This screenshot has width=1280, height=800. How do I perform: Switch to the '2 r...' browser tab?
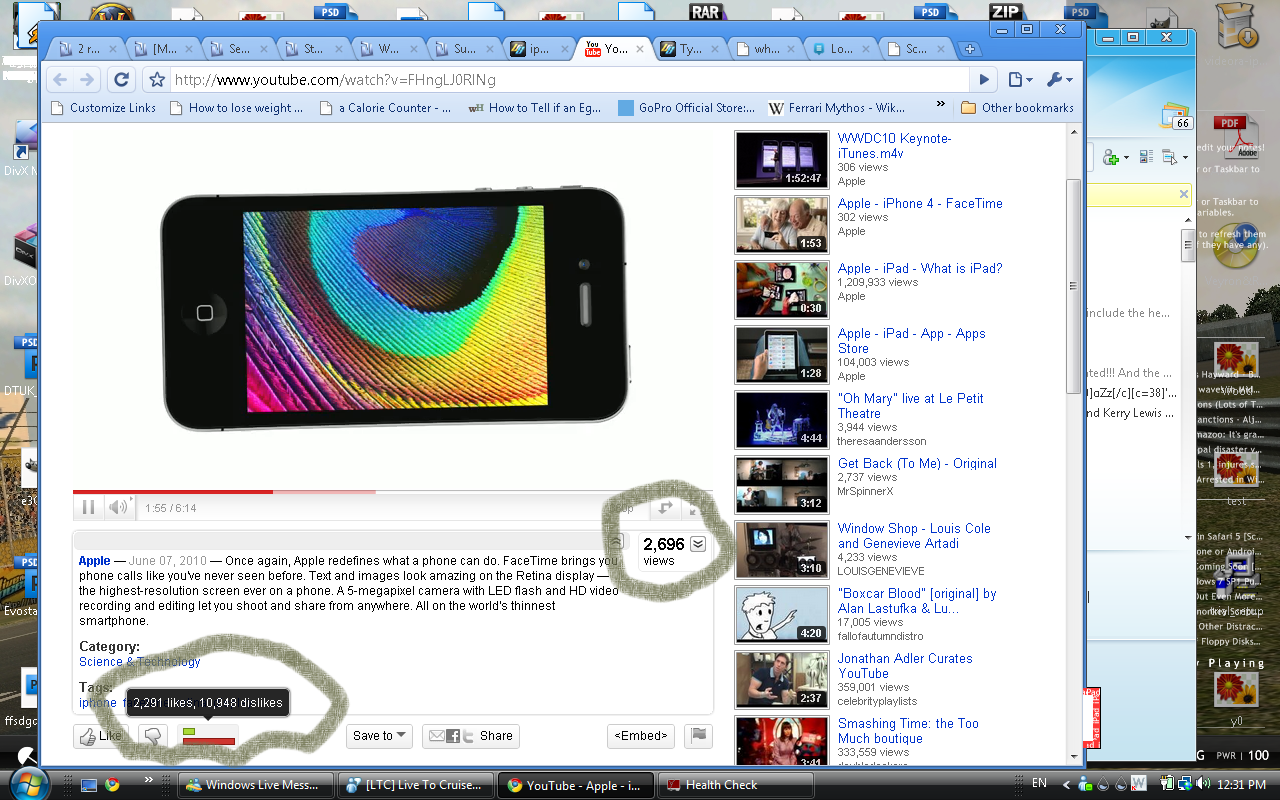pyautogui.click(x=89, y=48)
